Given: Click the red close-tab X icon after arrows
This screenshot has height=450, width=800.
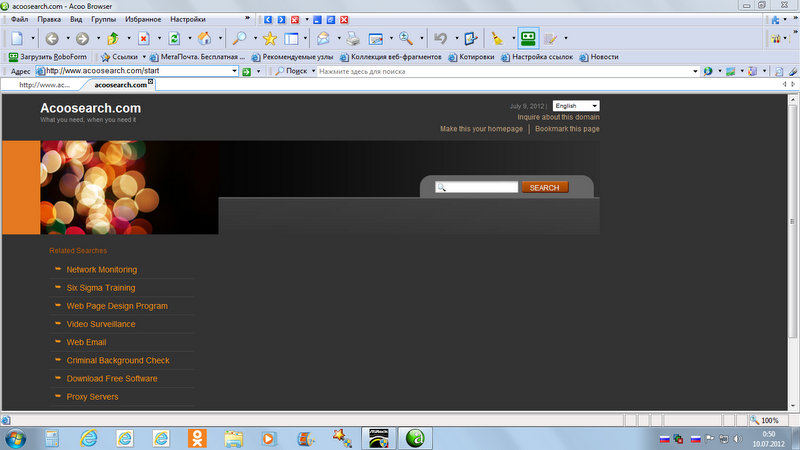Looking at the screenshot, I should coord(294,19).
